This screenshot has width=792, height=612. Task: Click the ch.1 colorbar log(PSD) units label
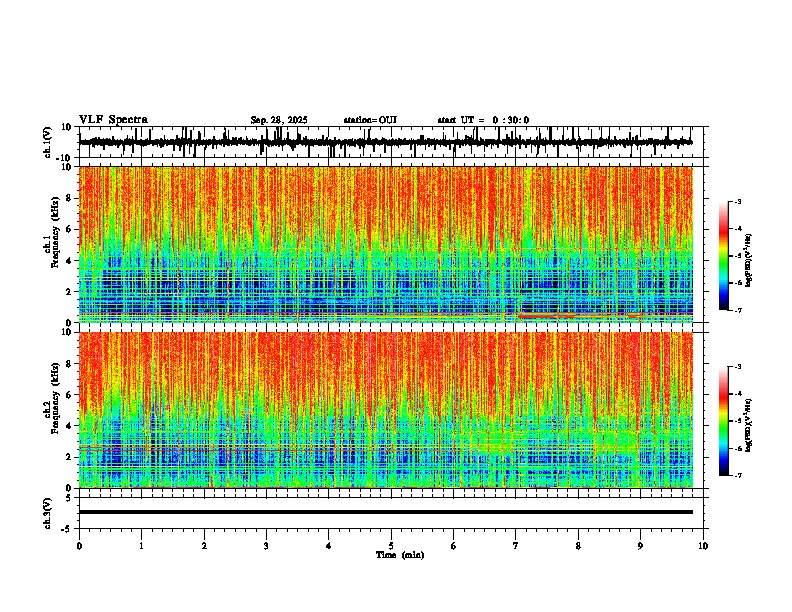click(750, 261)
